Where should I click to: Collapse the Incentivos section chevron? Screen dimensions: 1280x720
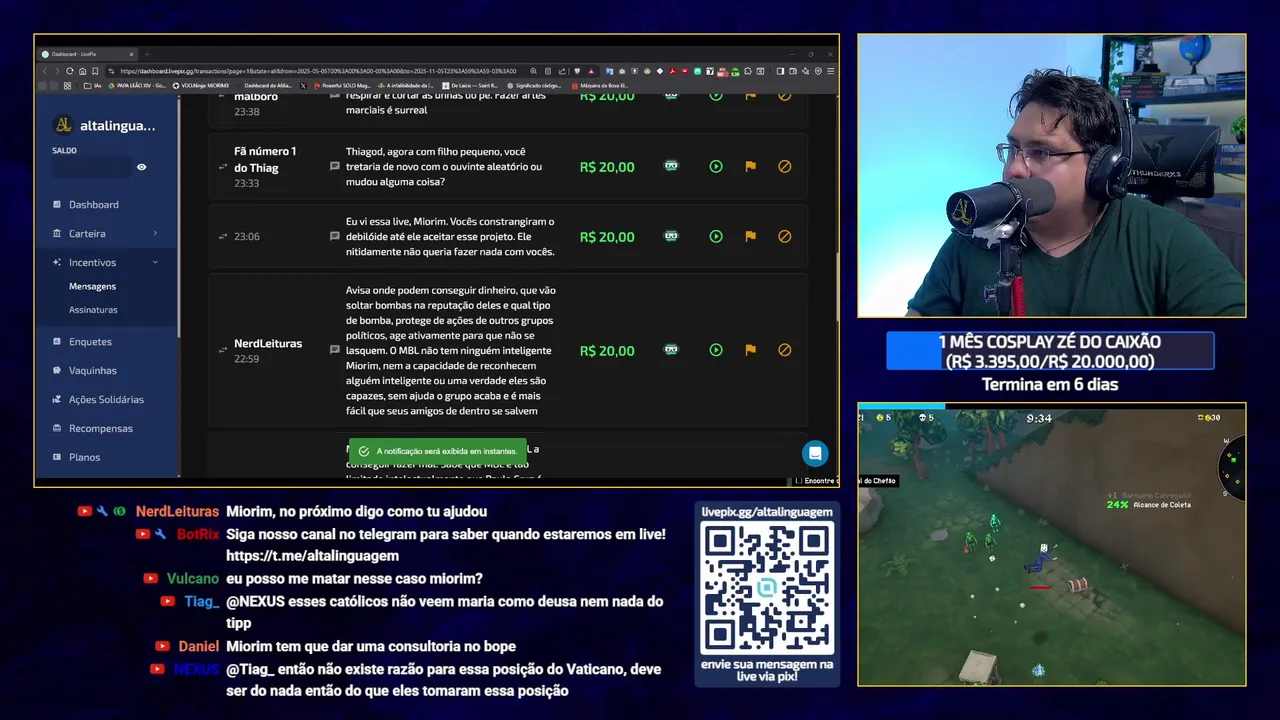tap(155, 262)
